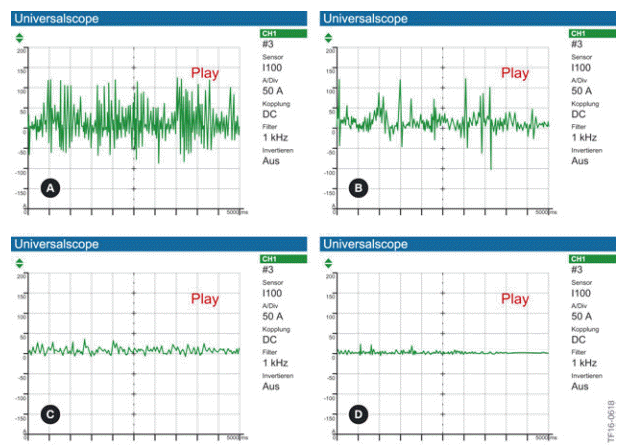Viewport: 630px width, 447px height.
Task: Click the Universalscope title above scope B
Action: [x=366, y=18]
